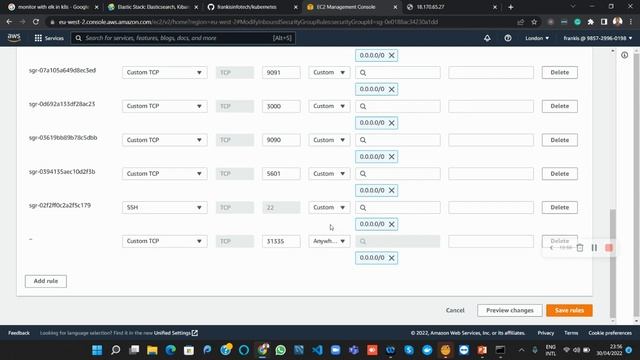Viewport: 640px width, 360px height.
Task: Discard recording with trash icon
Action: (x=580, y=248)
